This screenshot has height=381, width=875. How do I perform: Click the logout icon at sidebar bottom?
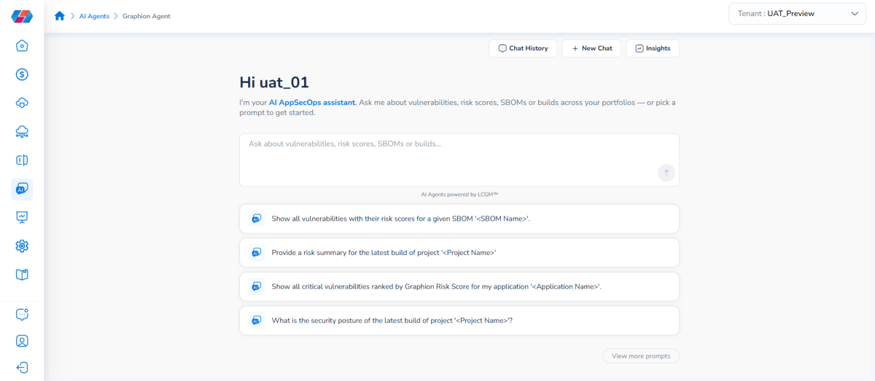[x=22, y=368]
